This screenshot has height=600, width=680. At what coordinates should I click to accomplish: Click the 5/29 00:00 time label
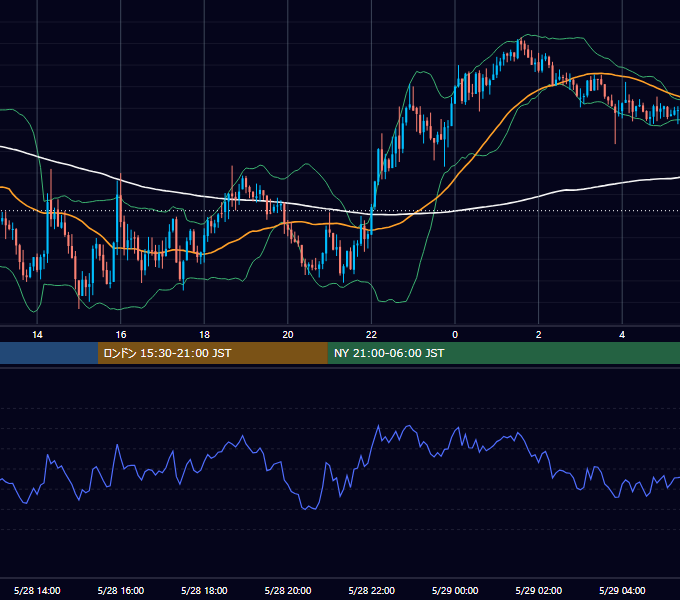455,590
